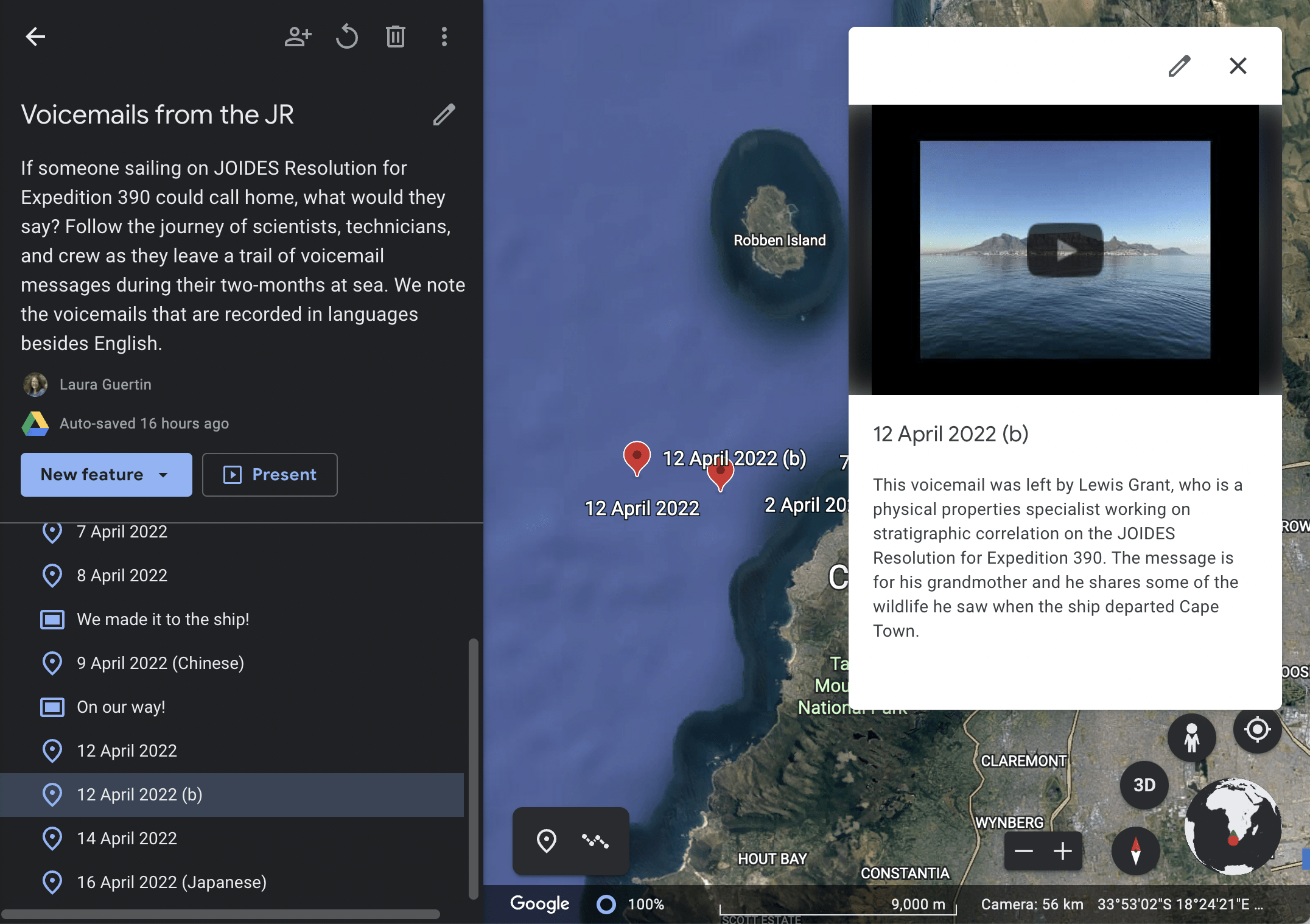Screen dimensions: 1310x924
Task: Click the 'Auto-saved 16 hours ago' text
Action: 144,424
